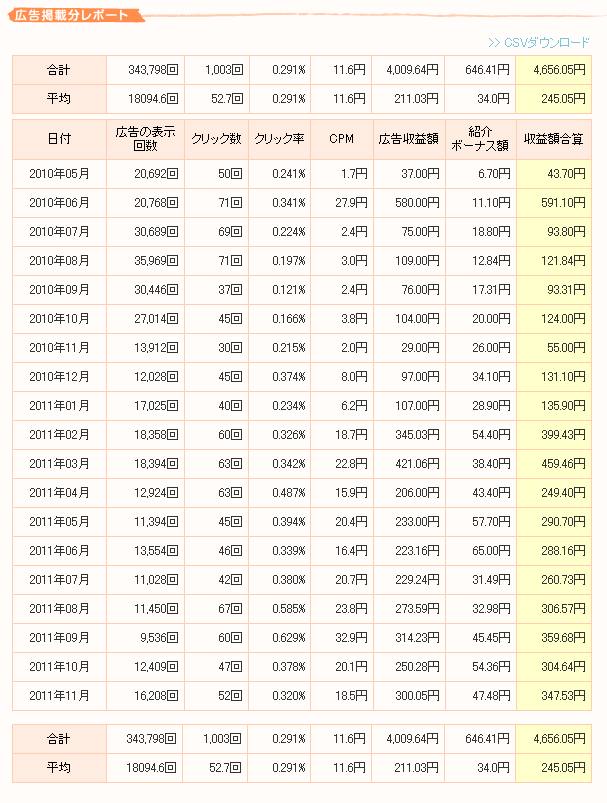Screen dimensions: 607x803
Task: Click the 2011年05月 date cell
Action: point(59,522)
